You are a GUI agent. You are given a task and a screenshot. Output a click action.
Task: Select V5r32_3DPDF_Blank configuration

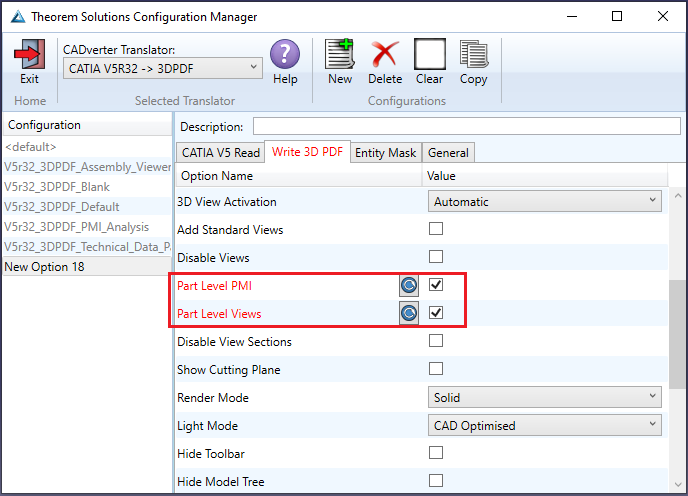[x=87, y=187]
